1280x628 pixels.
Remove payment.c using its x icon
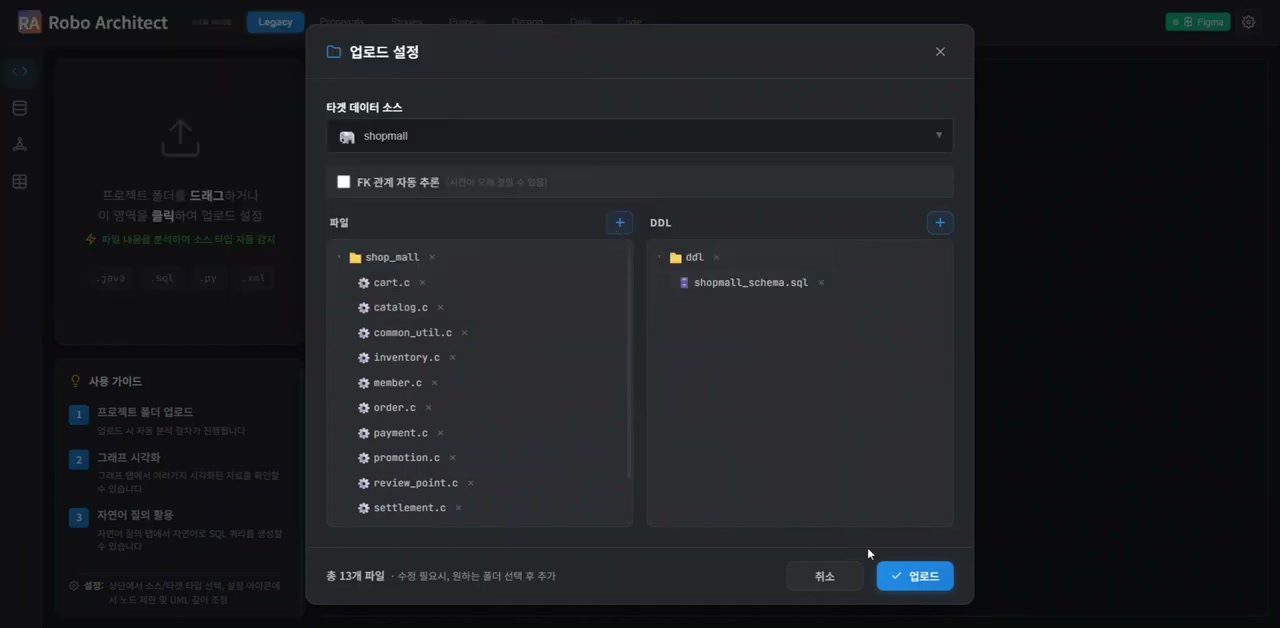[440, 433]
